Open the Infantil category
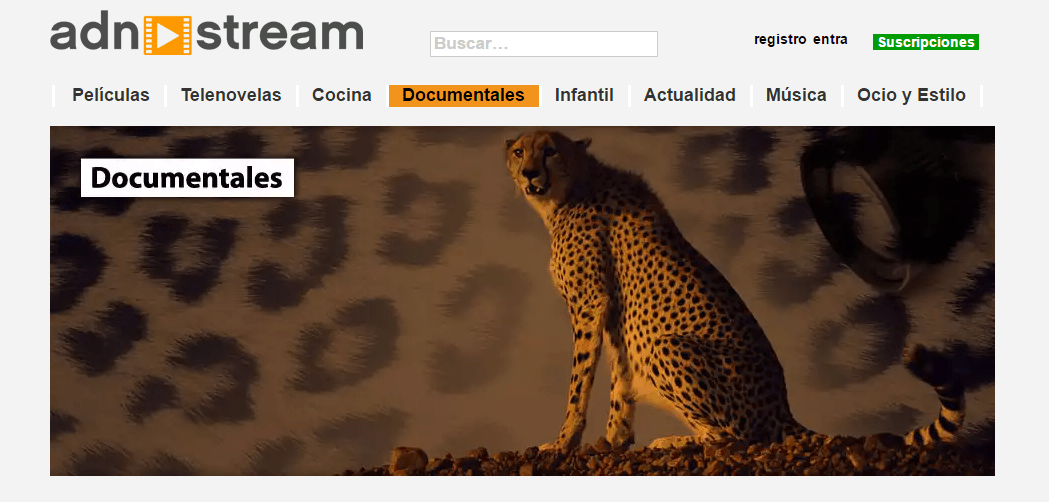 tap(584, 96)
